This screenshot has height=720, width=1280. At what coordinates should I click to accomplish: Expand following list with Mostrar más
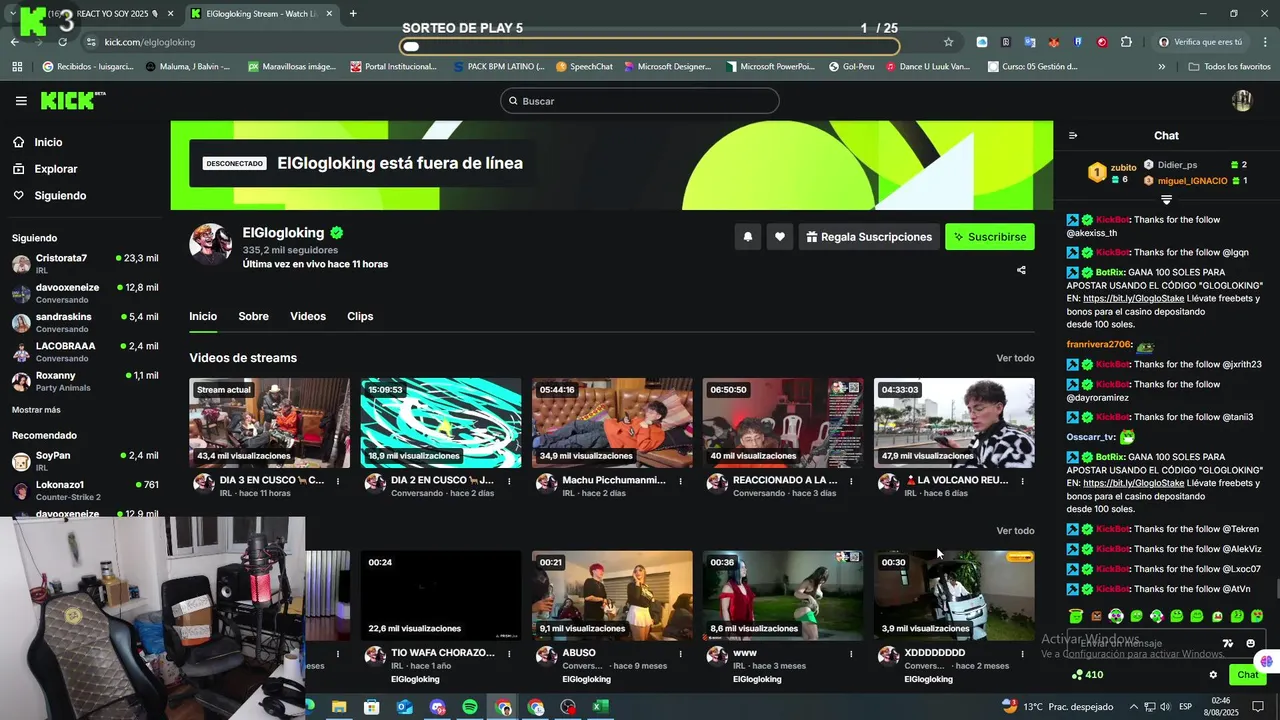pos(36,410)
